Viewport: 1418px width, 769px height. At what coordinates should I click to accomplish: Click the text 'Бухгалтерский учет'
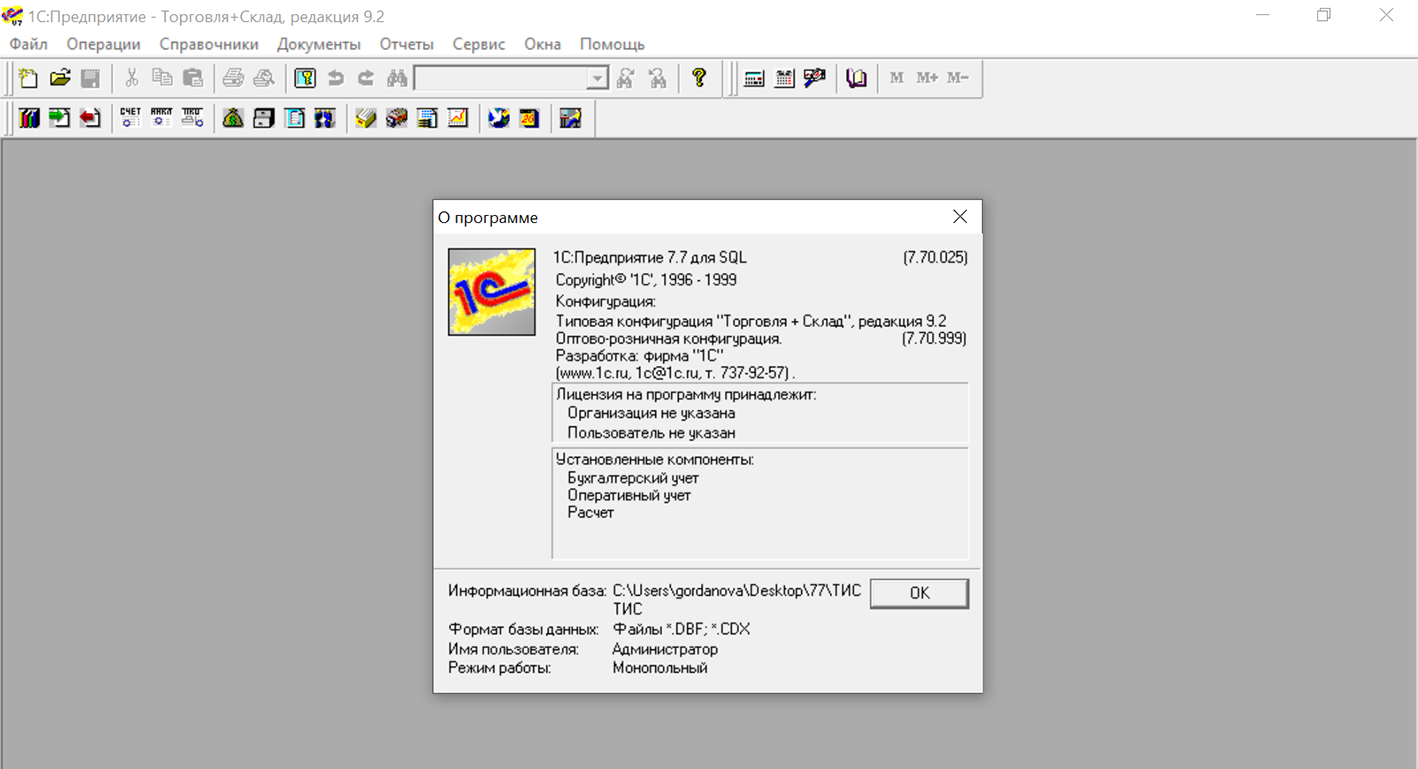pos(633,478)
